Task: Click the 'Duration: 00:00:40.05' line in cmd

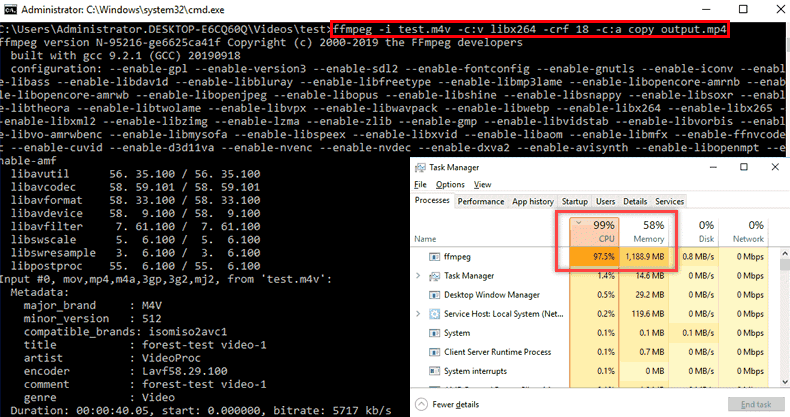Action: pos(201,410)
